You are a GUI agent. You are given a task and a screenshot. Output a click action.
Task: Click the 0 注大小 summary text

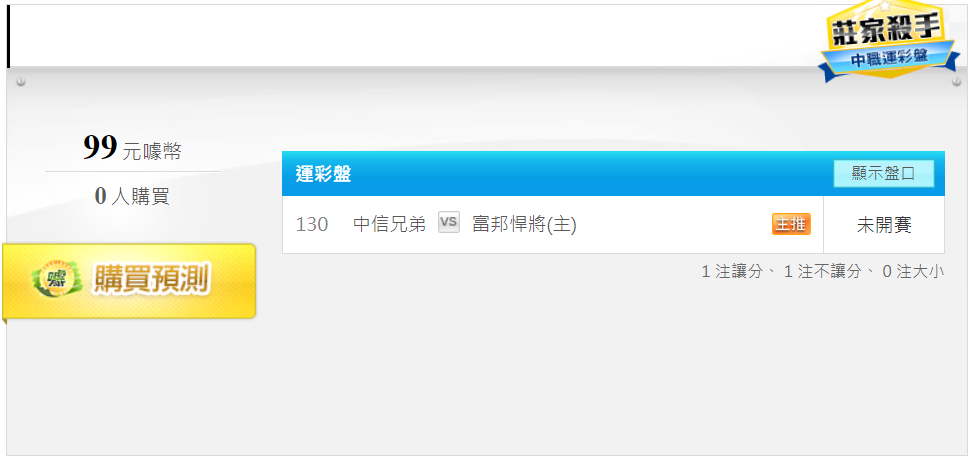click(913, 272)
